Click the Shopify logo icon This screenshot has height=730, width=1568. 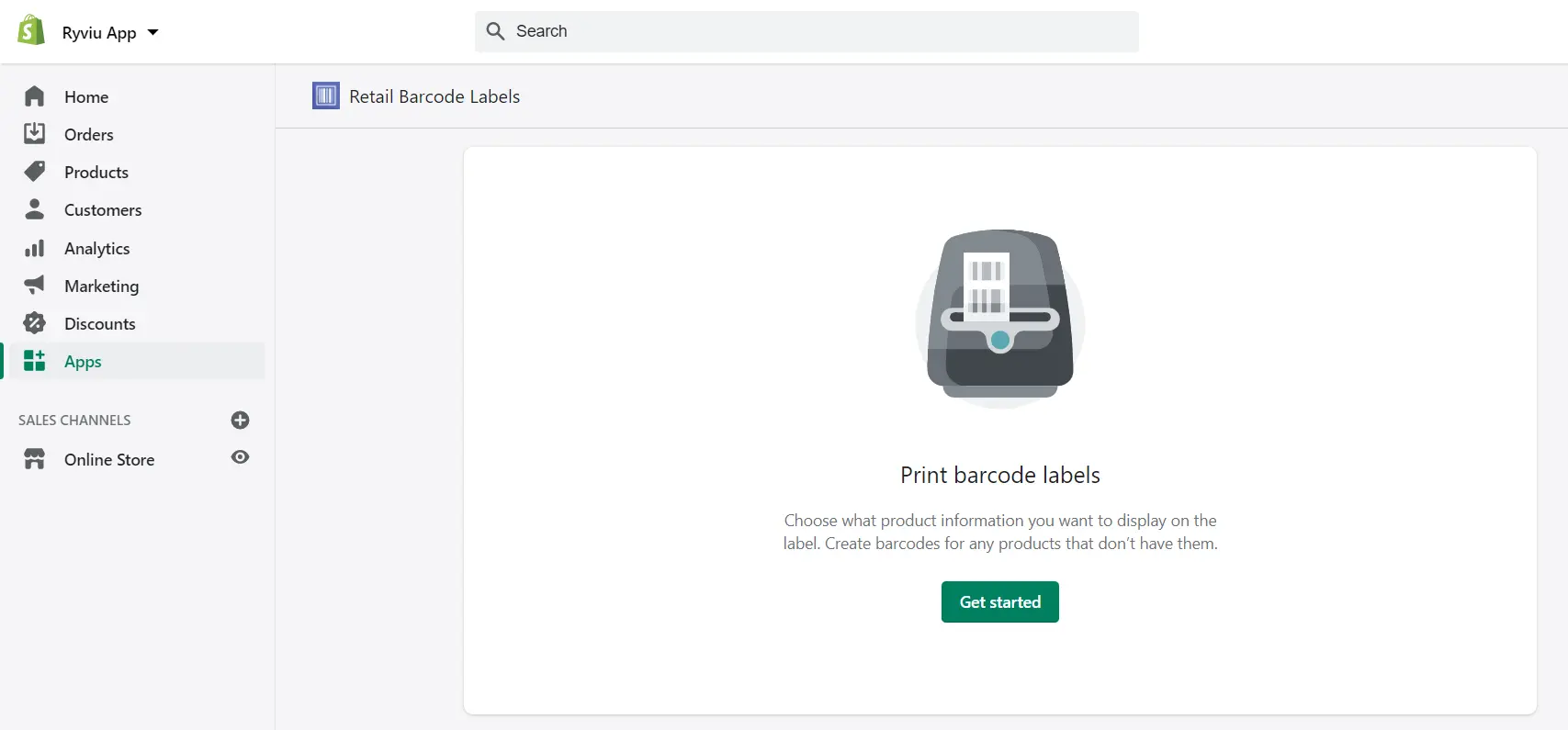click(x=30, y=29)
